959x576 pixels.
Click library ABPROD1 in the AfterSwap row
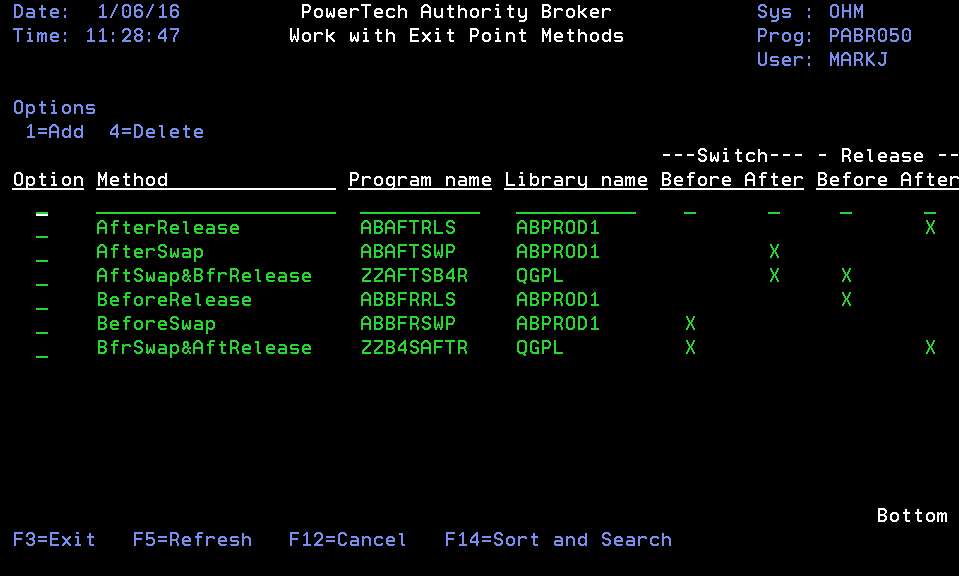pos(558,251)
